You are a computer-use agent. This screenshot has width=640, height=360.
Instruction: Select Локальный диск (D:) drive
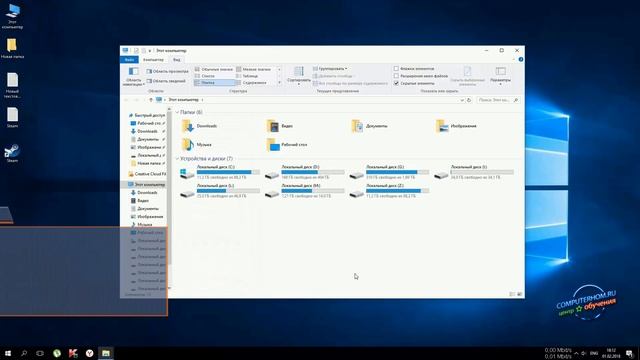pyautogui.click(x=304, y=172)
